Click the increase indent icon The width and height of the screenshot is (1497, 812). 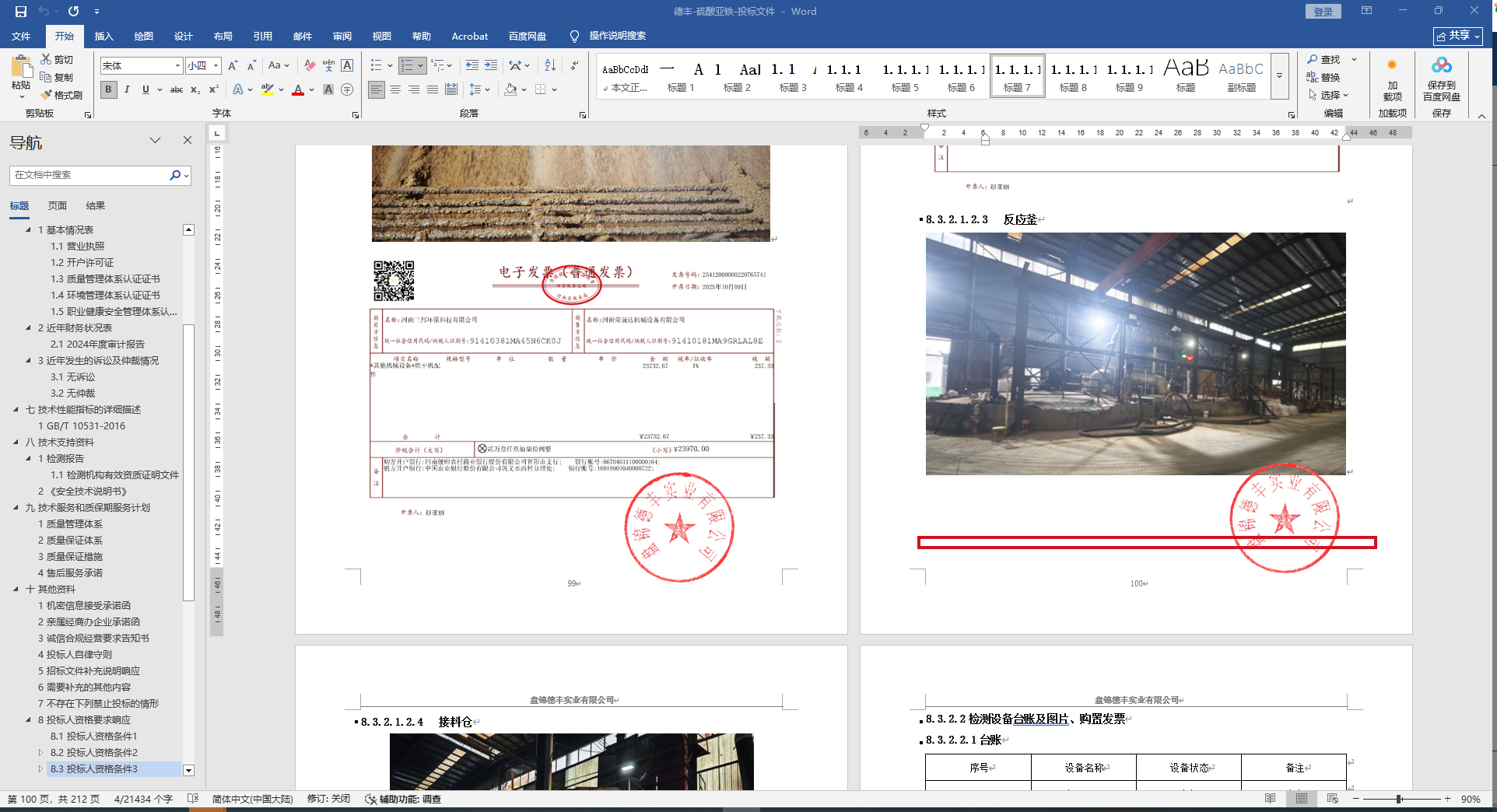pyautogui.click(x=491, y=65)
